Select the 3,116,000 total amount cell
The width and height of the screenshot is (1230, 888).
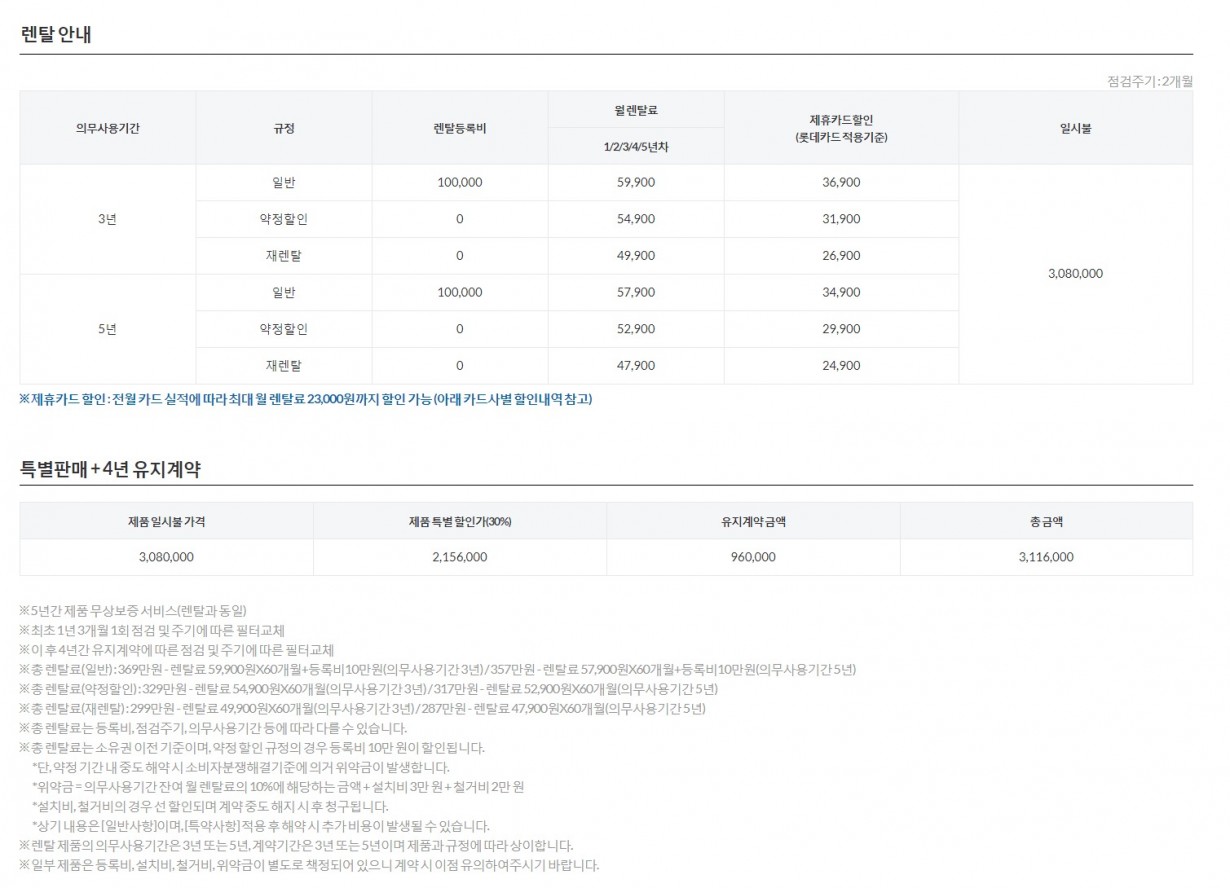click(x=1046, y=557)
